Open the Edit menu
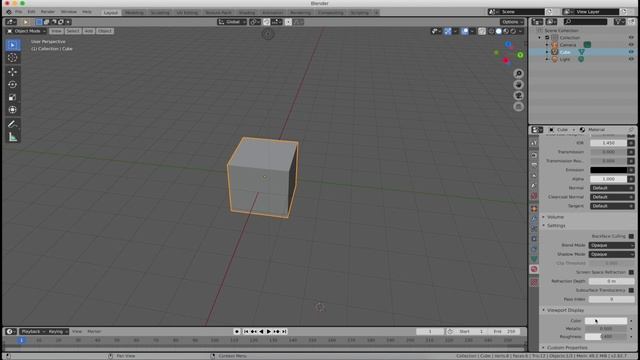 (31, 12)
